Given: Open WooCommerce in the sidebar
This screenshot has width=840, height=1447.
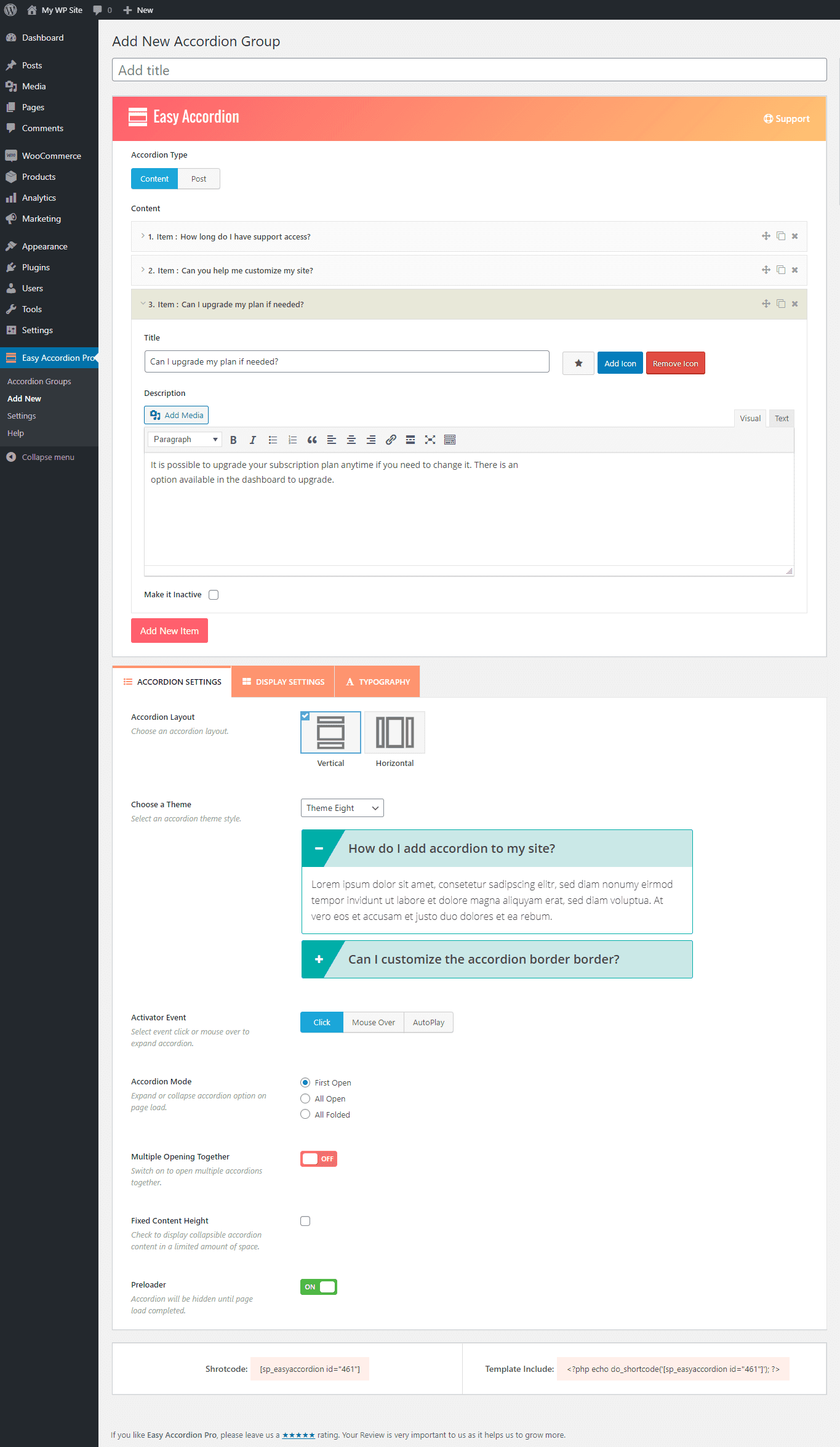Looking at the screenshot, I should point(49,156).
